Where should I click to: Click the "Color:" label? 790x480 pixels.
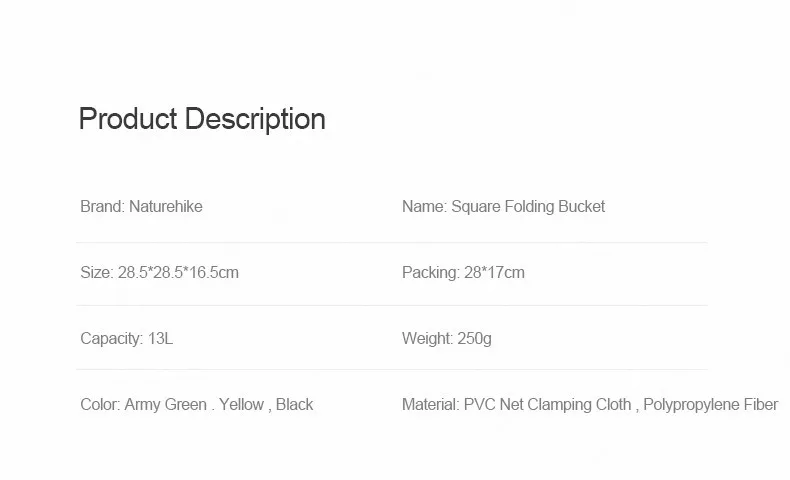tap(100, 405)
